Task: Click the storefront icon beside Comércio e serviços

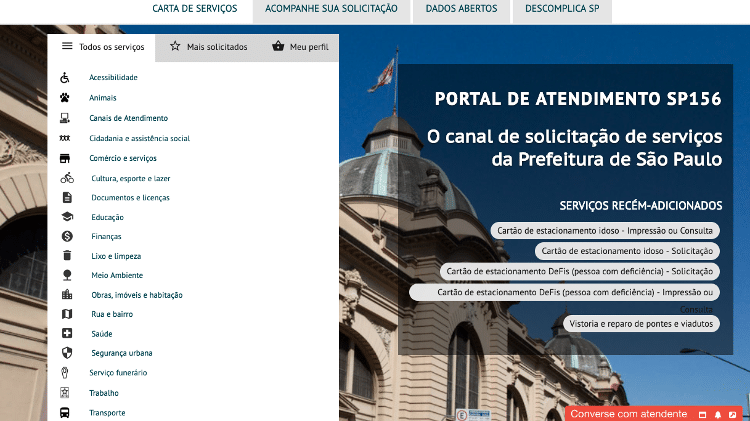Action: [65, 158]
